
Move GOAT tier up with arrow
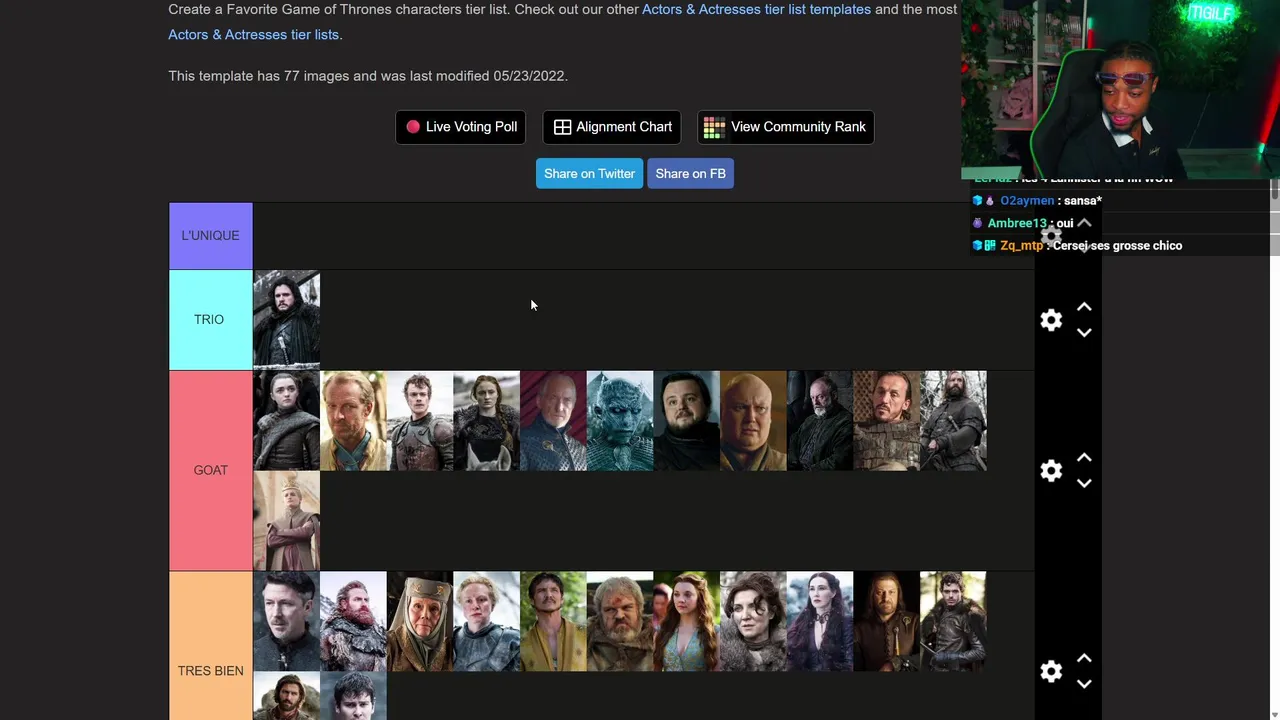[x=1084, y=458]
